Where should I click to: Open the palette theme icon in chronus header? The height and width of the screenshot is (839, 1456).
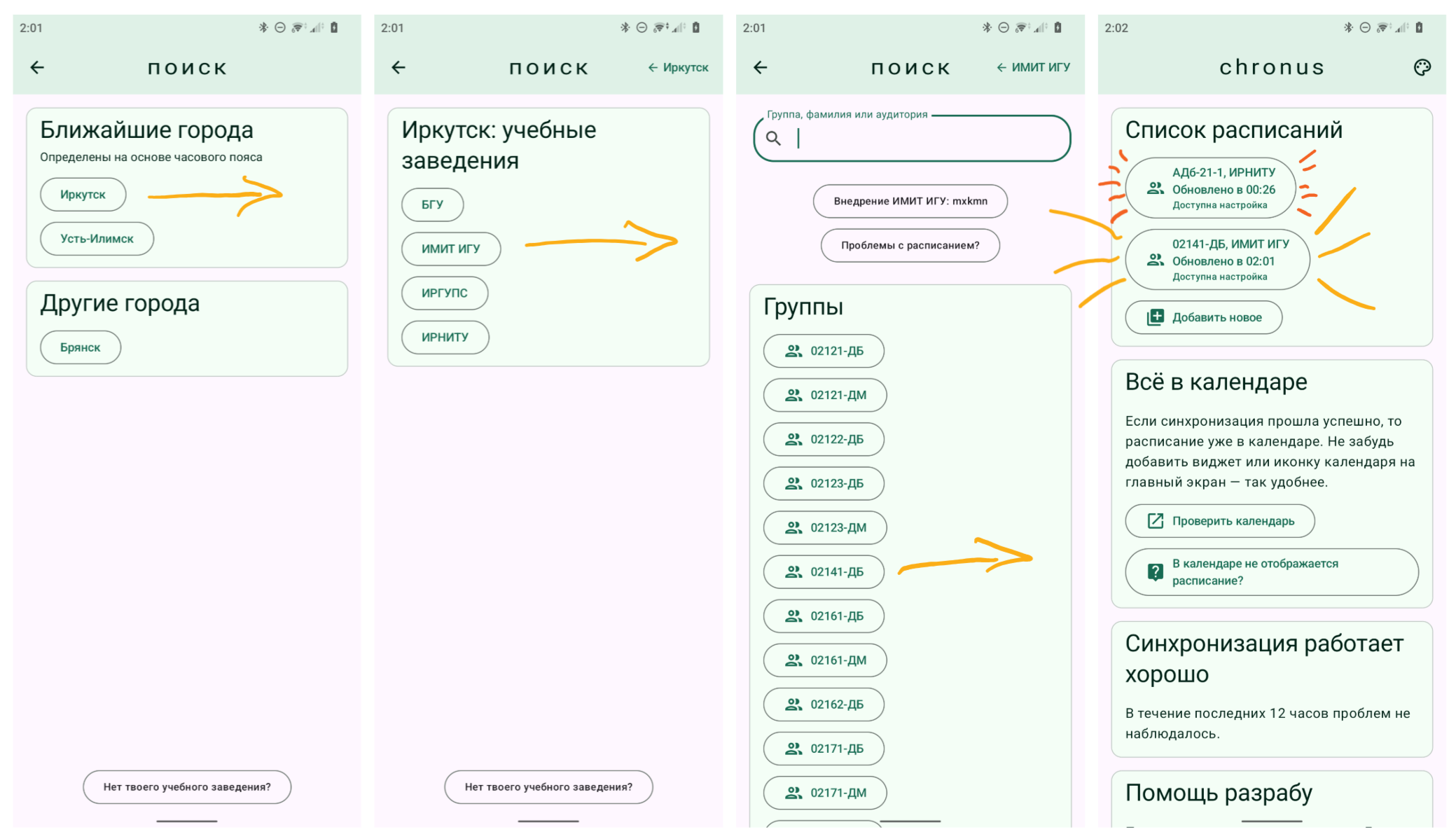[1421, 67]
